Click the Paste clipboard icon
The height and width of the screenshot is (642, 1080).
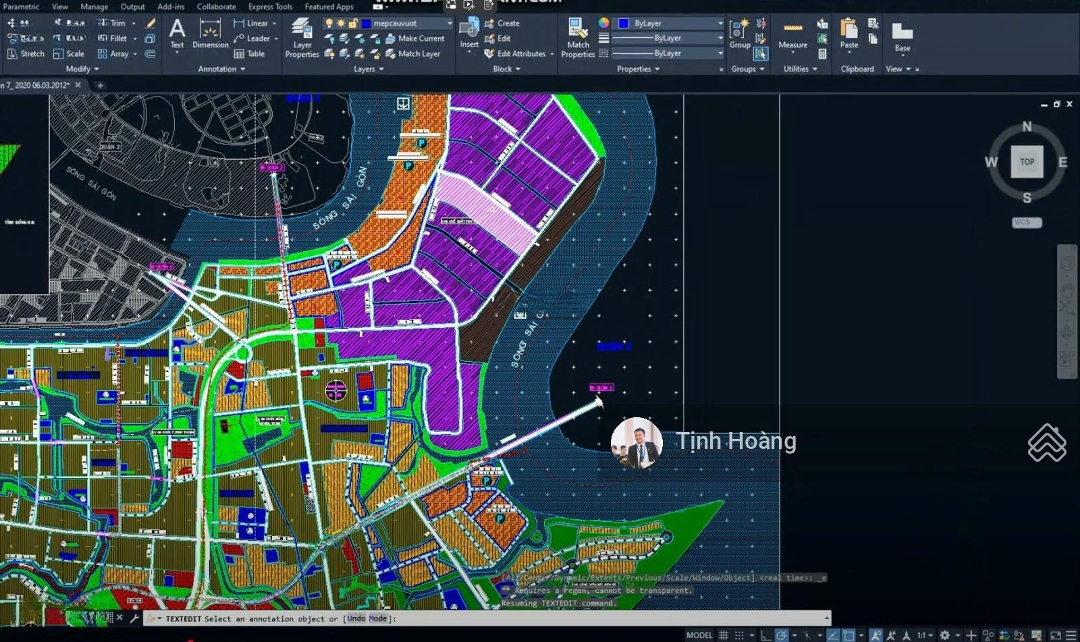(849, 34)
